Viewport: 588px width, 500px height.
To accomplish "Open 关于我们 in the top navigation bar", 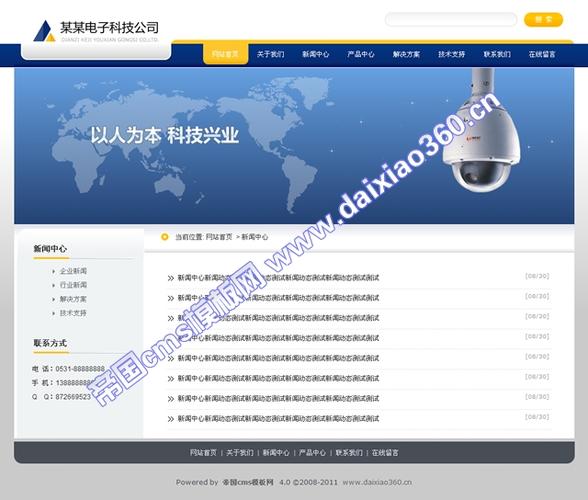I will click(x=270, y=54).
